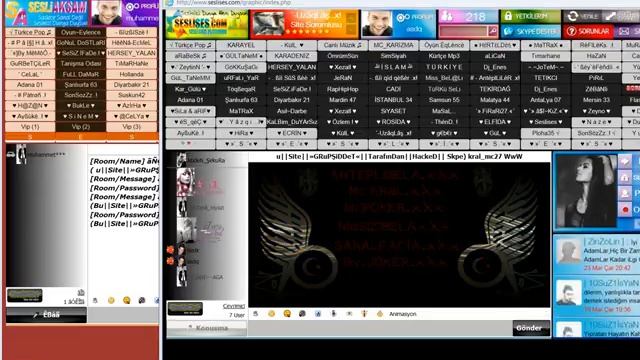640x360 pixels.
Task: Pick the orange winking emoji in seslises toolbar
Action: pyautogui.click(x=287, y=313)
